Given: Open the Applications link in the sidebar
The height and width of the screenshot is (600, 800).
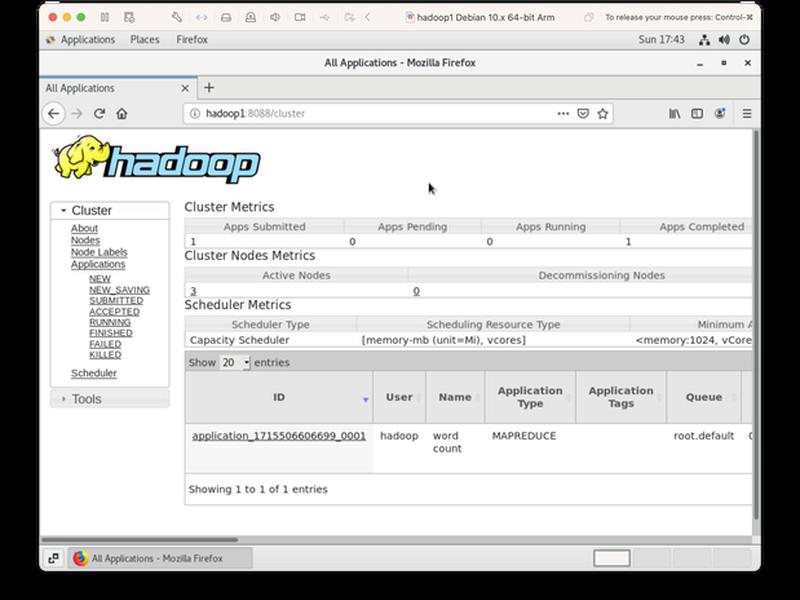Looking at the screenshot, I should [98, 264].
